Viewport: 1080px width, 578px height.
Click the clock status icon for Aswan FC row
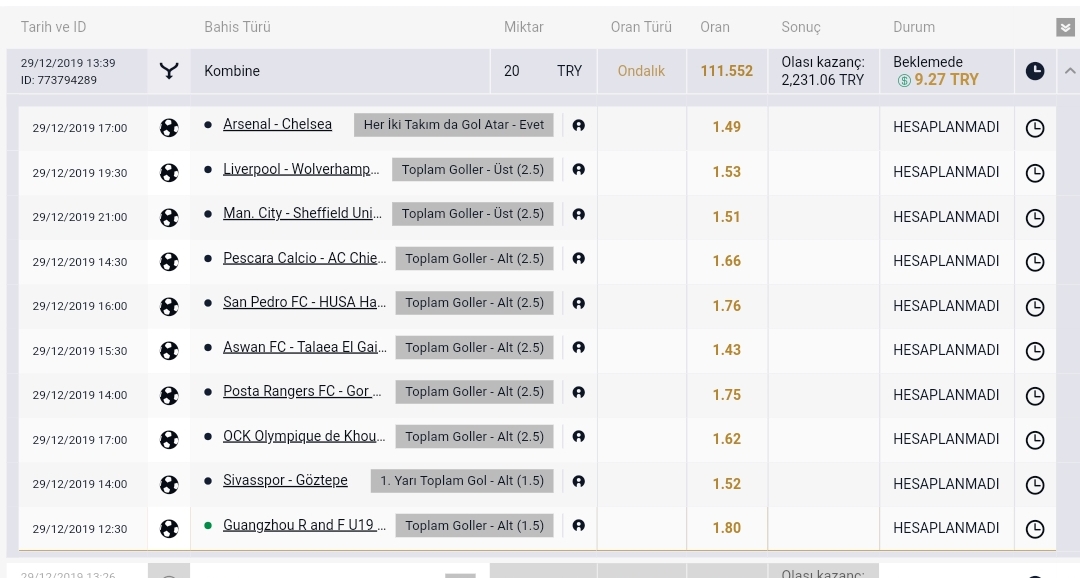point(1035,350)
